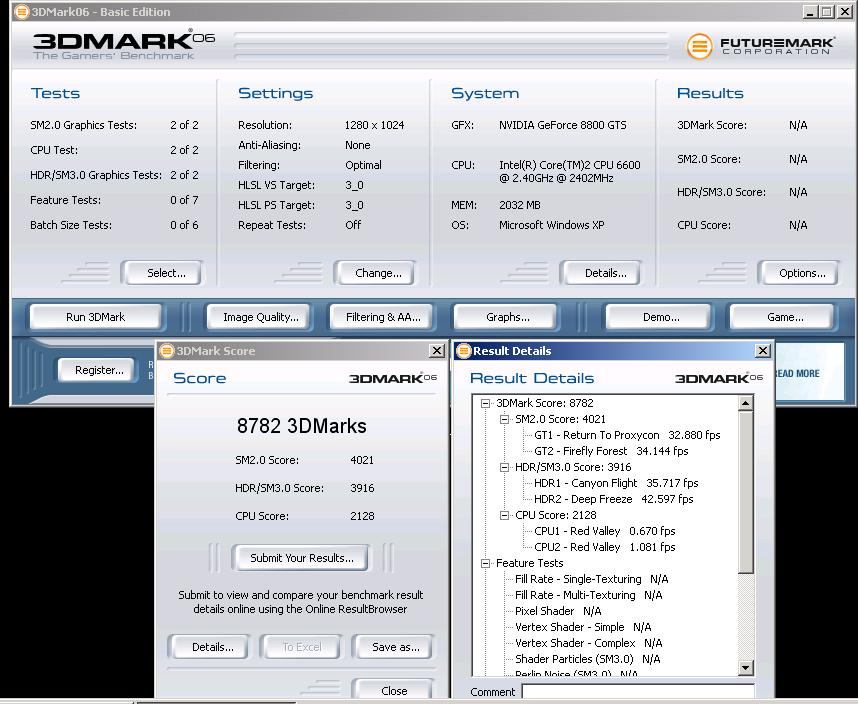Close the 3DMark Score window
The height and width of the screenshot is (704, 858).
click(x=437, y=351)
